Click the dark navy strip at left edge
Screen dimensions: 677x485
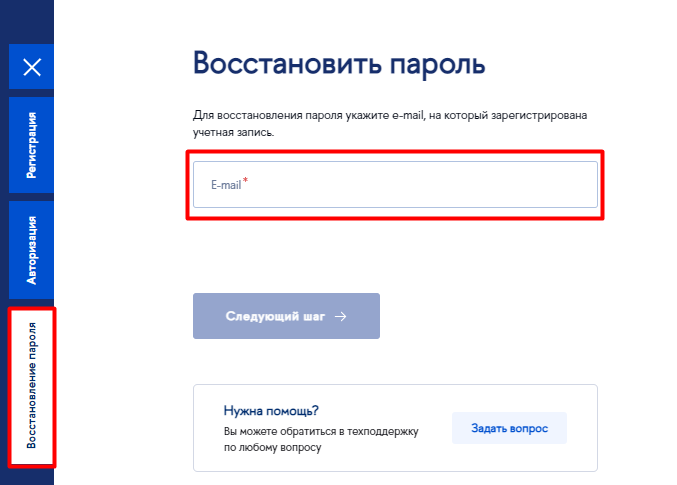point(4,240)
